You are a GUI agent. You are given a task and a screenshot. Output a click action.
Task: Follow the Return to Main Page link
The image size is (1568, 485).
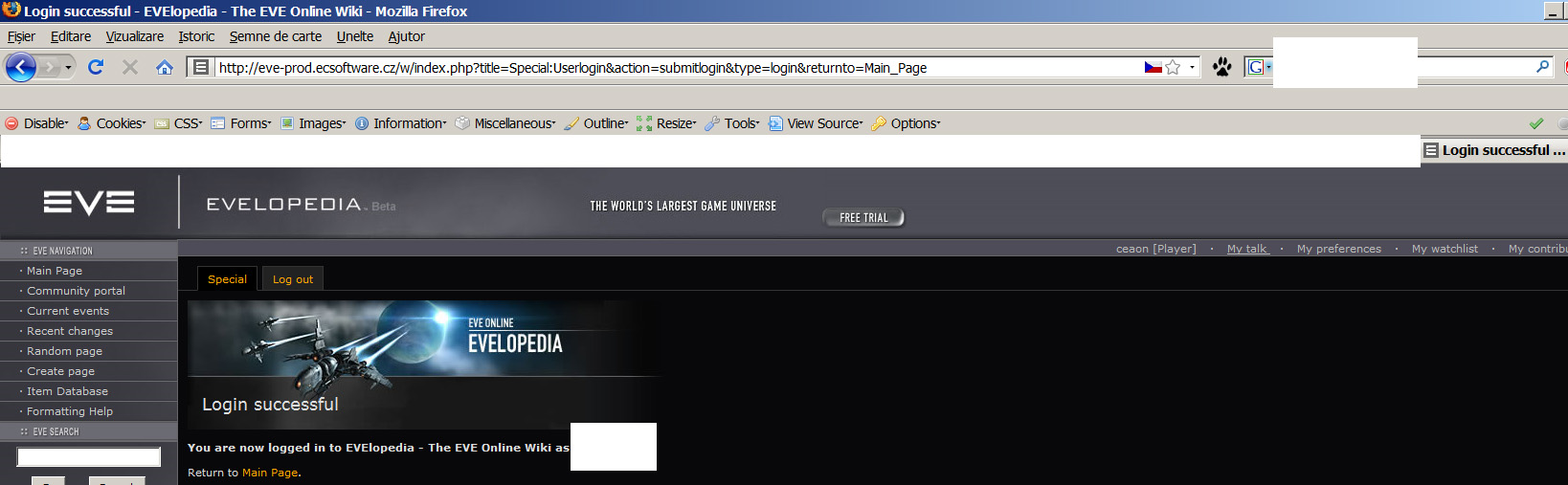(270, 473)
